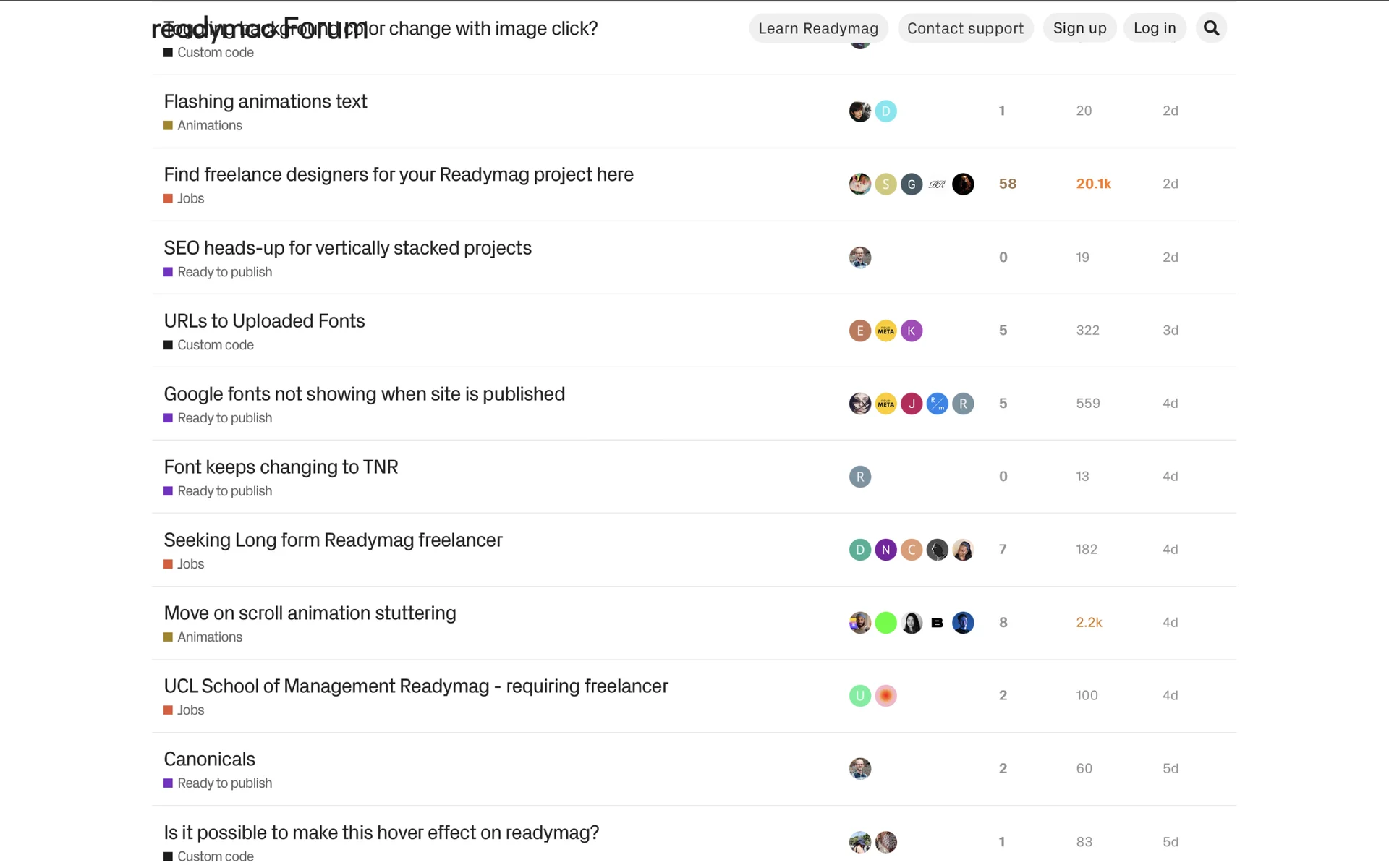Click the 'D' avatar on Flashing animations text
This screenshot has height=868, width=1389.
point(885,111)
